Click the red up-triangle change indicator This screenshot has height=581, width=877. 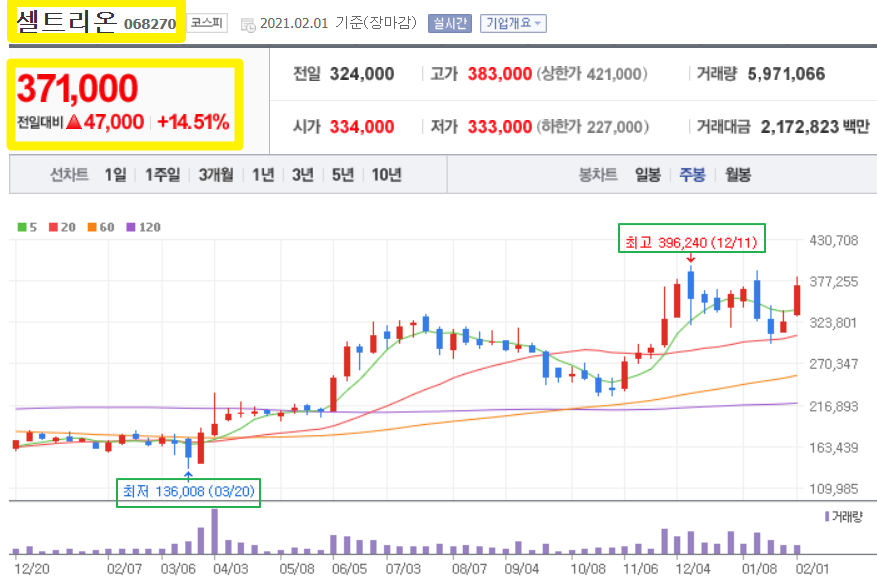pos(74,122)
